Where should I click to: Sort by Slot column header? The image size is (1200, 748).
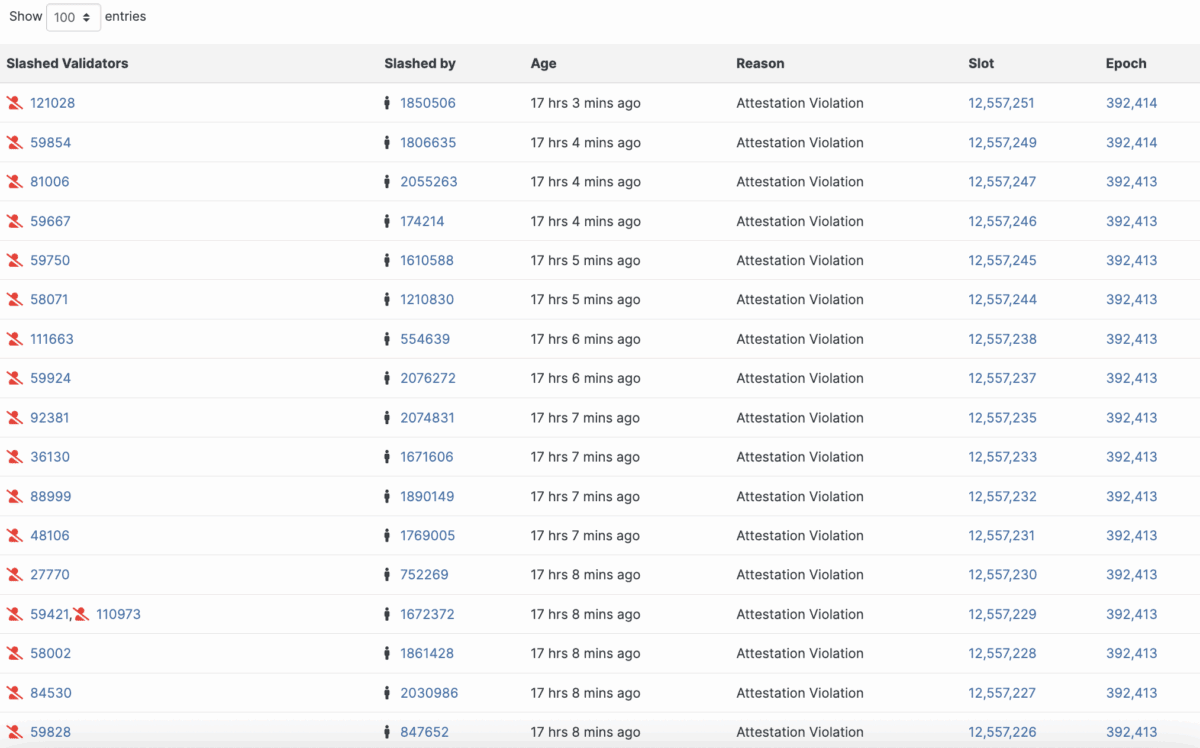pos(981,63)
